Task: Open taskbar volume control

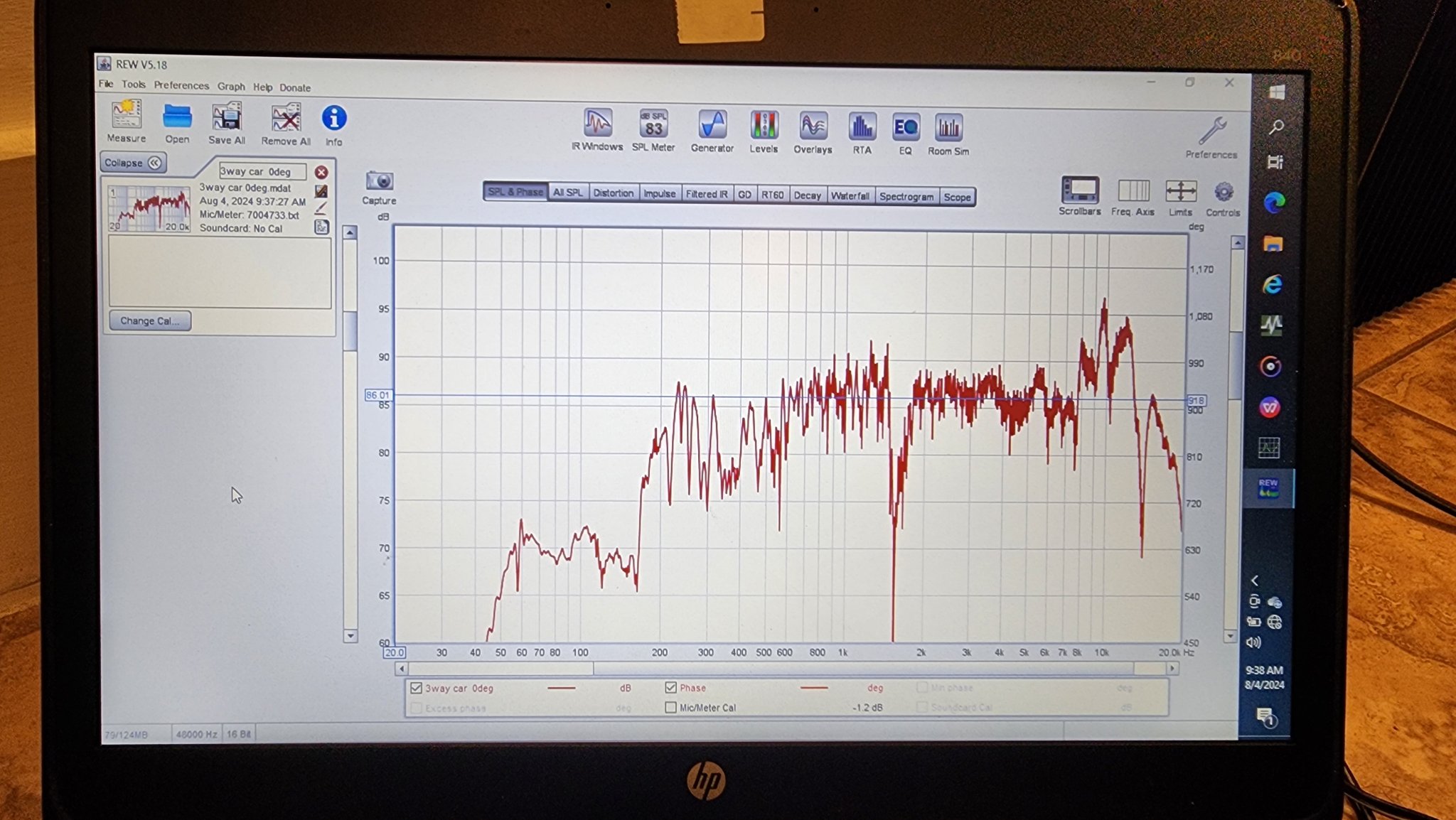Action: coord(1254,642)
